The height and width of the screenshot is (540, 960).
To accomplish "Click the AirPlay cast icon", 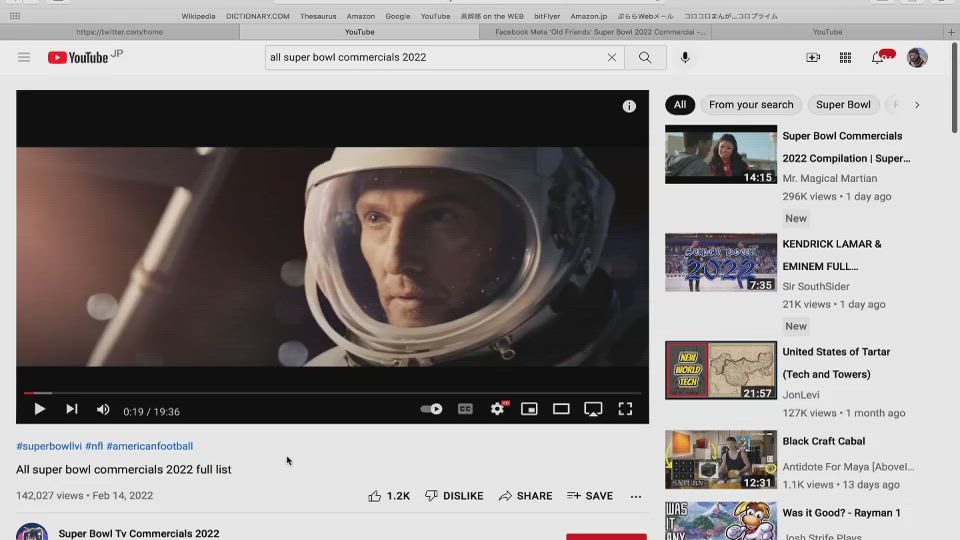I will [x=593, y=409].
